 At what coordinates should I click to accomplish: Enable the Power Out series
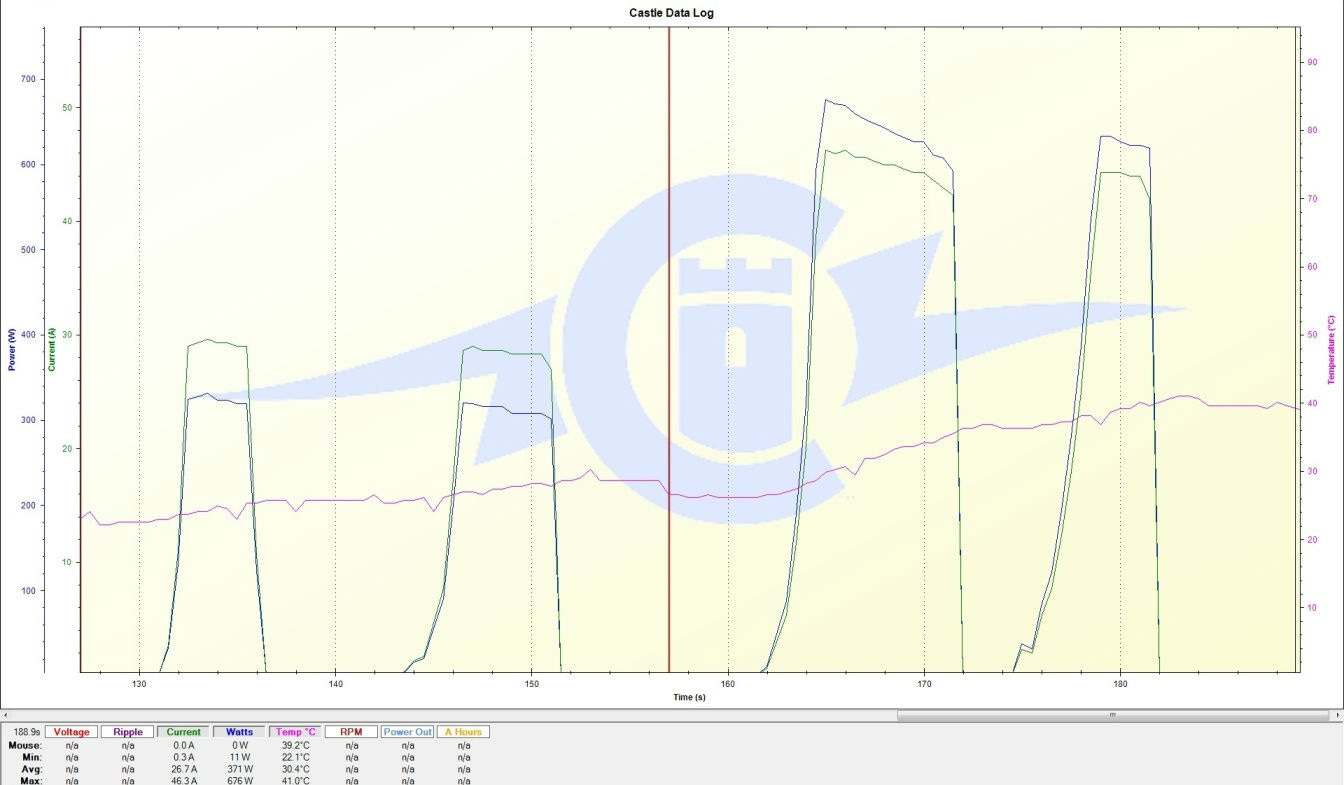point(408,732)
